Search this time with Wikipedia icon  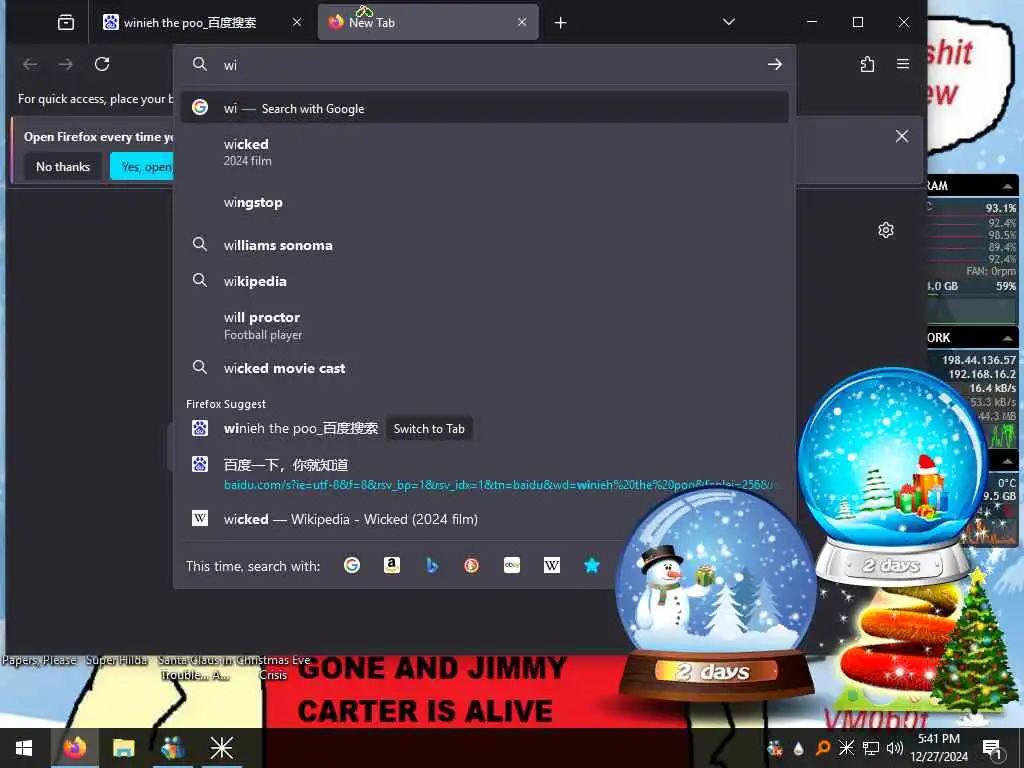click(x=552, y=565)
